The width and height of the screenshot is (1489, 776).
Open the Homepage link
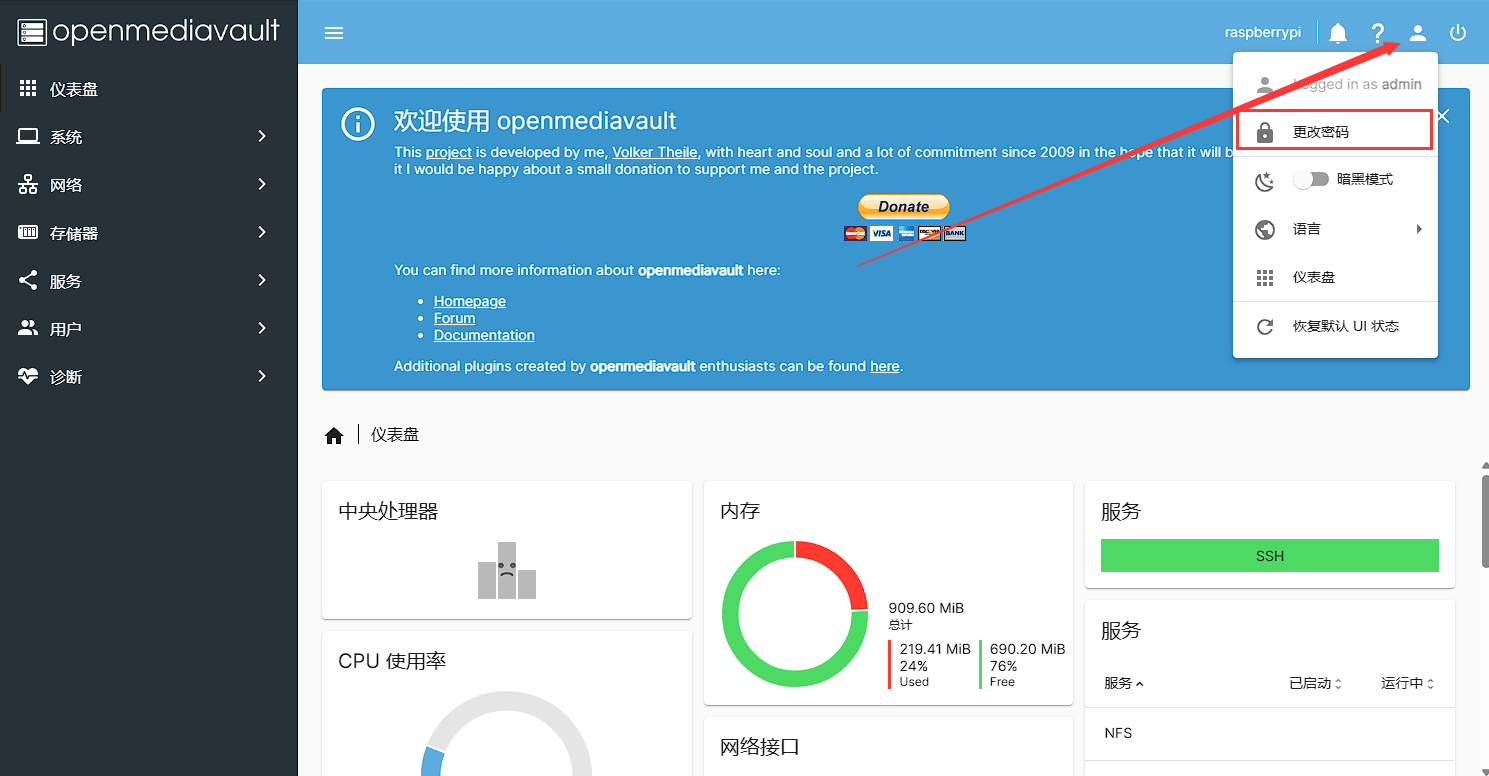(x=470, y=301)
